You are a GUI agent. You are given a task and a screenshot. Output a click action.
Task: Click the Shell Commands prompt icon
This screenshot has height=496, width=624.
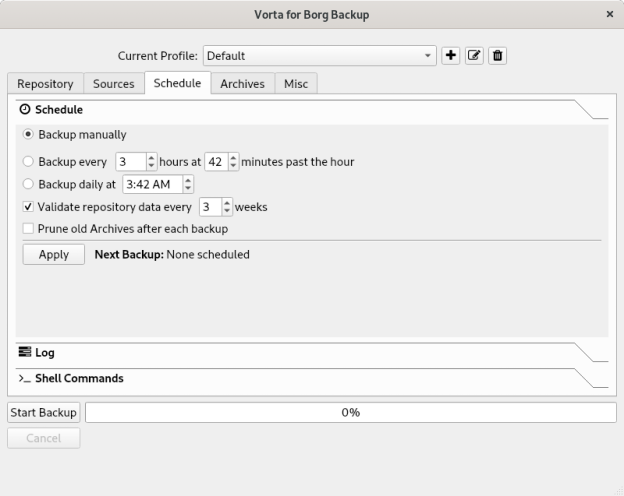click(25, 379)
